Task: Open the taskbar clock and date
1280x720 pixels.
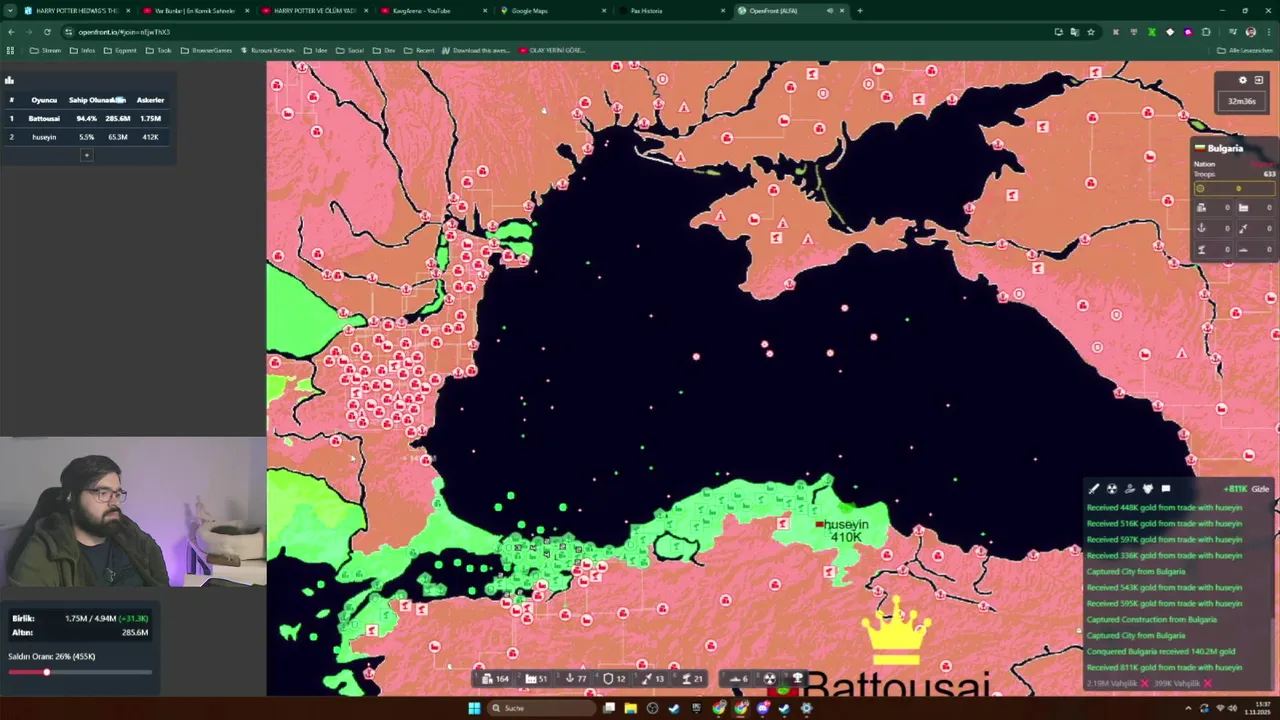Action: coord(1260,708)
